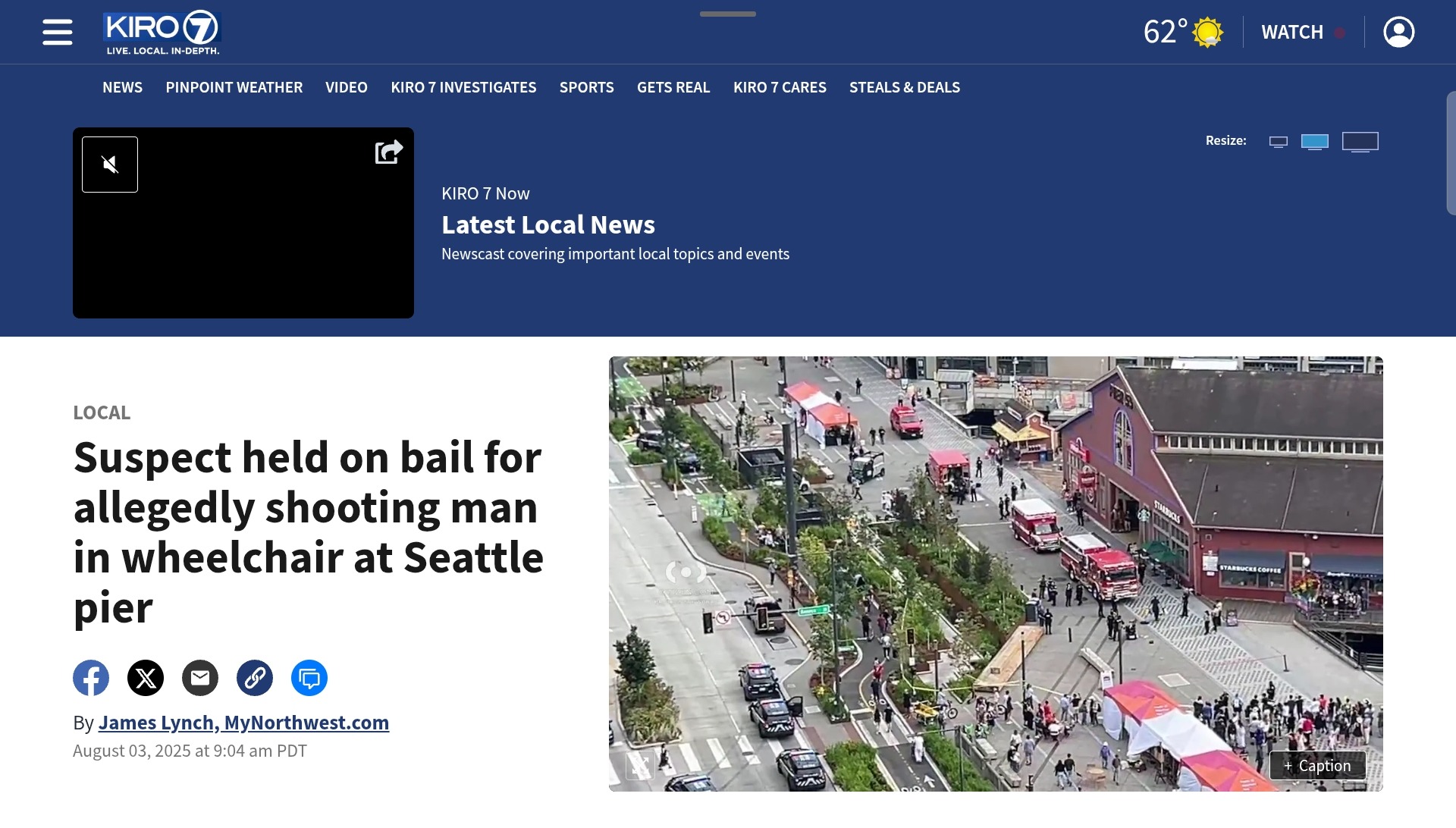Go to KIRO 7 Investigates section

tap(463, 87)
